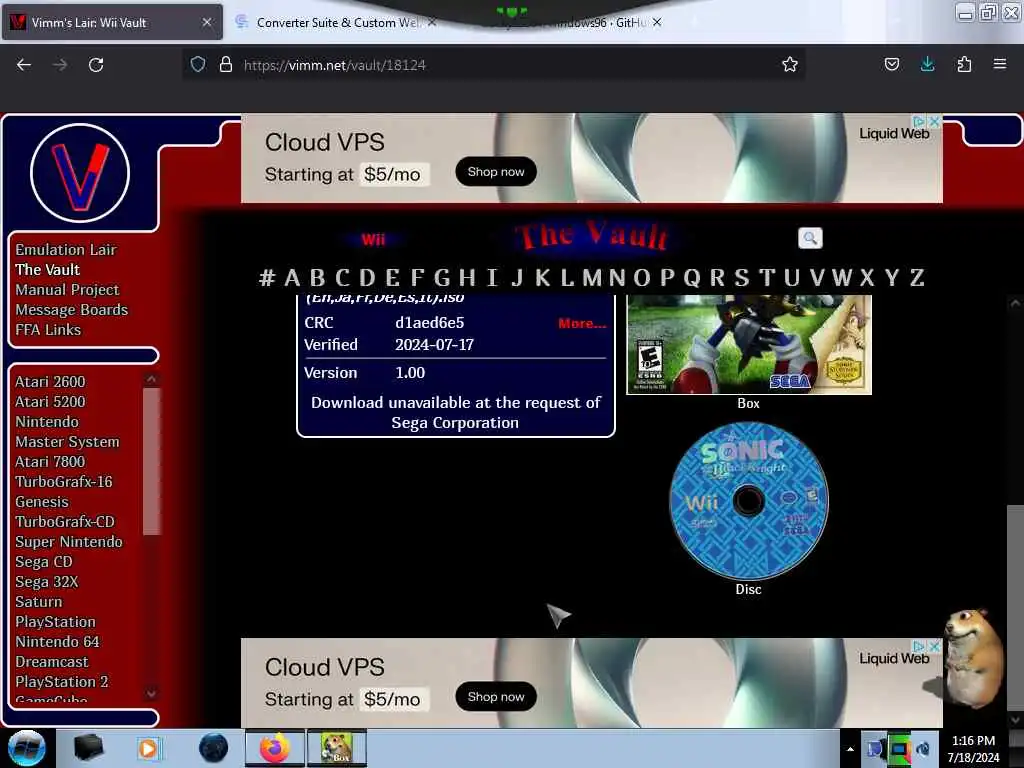Open the Firefox hamburger menu
1024x768 pixels.
(999, 64)
